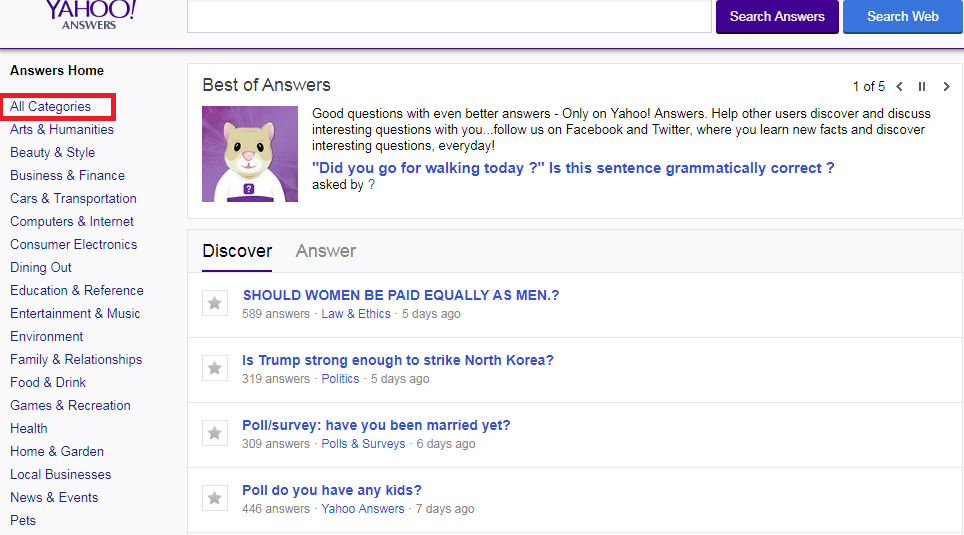Open the Yahoo Answers category link under kids poll
This screenshot has width=964, height=535.
(x=363, y=509)
